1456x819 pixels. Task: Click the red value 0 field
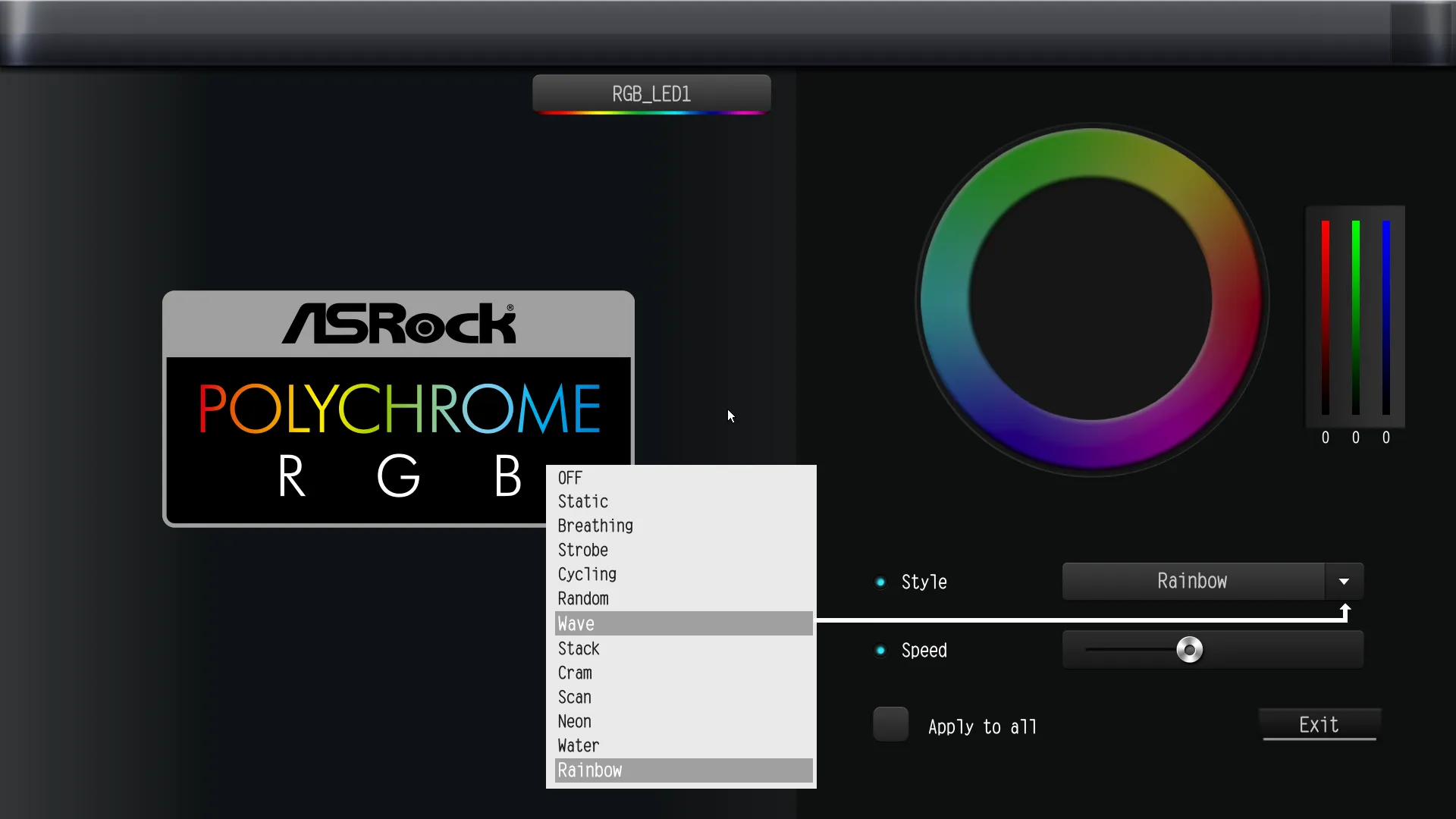coord(1326,438)
